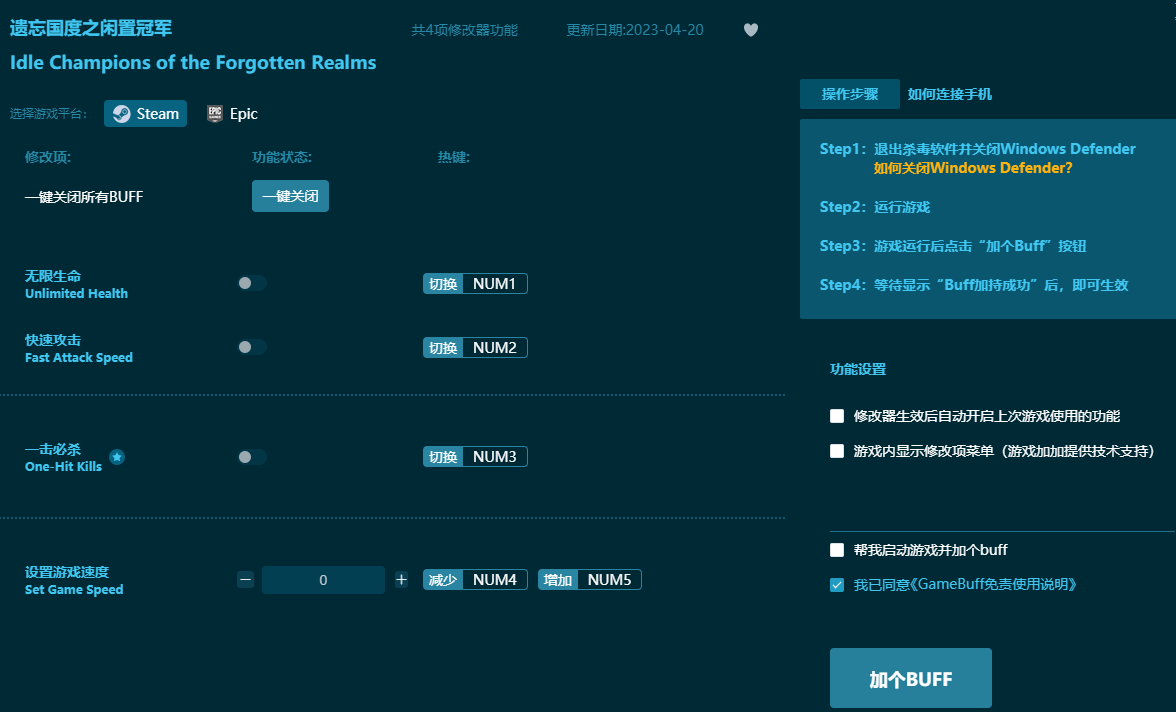Select the Steam platform button
Viewport: 1176px width, 712px height.
pos(146,113)
